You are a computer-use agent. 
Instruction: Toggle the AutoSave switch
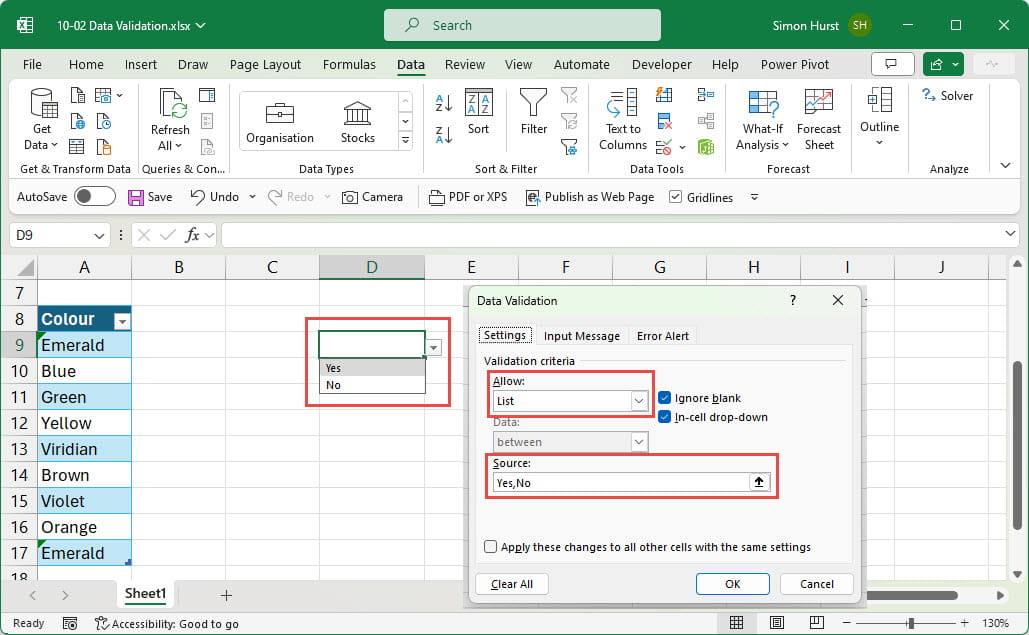click(x=95, y=197)
